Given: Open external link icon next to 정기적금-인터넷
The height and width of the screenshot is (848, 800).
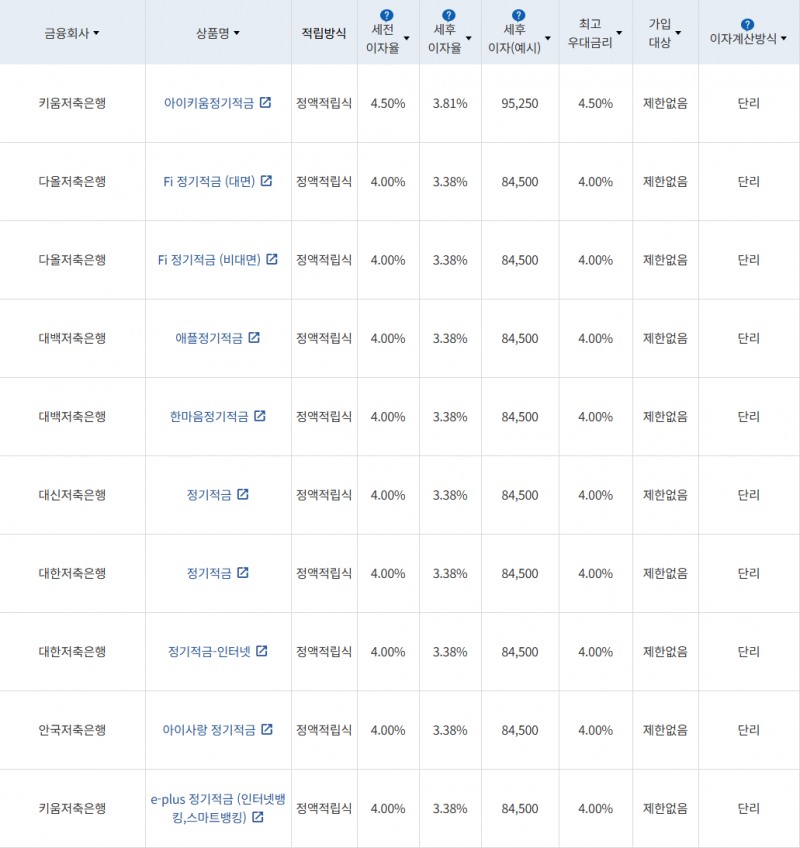Looking at the screenshot, I should 262,651.
